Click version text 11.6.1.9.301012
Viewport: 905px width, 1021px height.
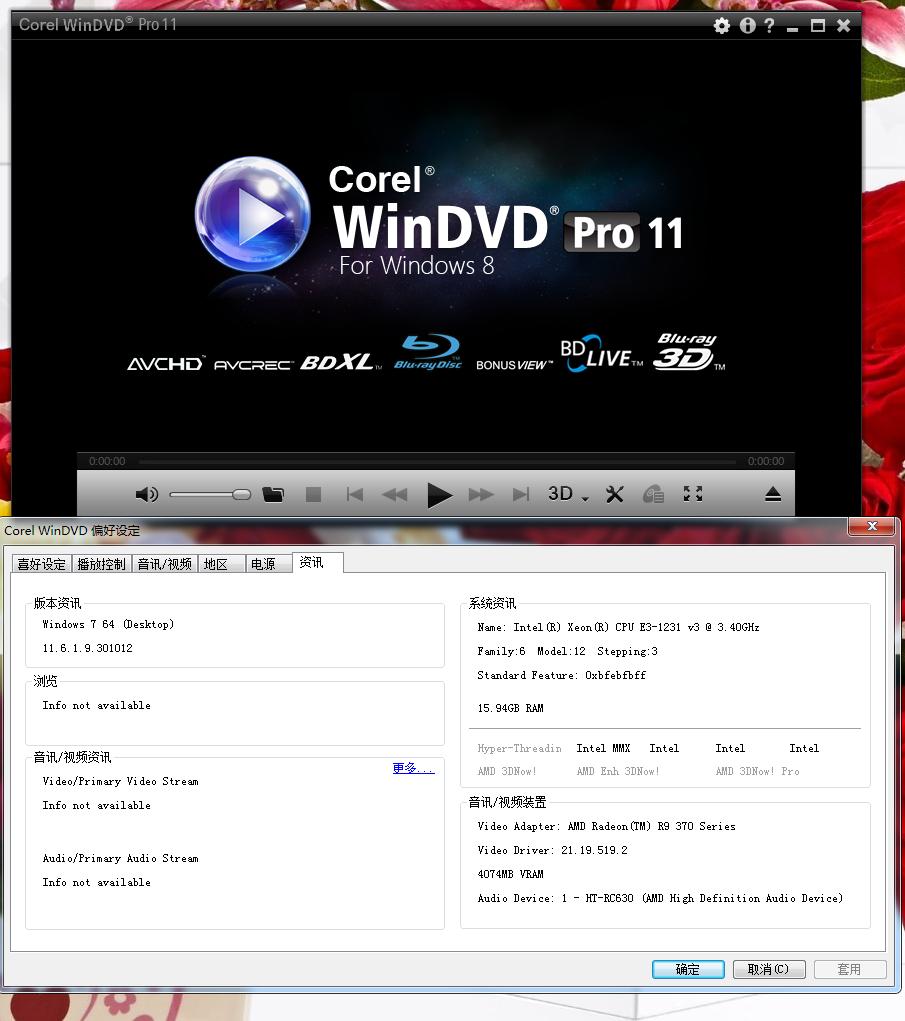(87, 649)
